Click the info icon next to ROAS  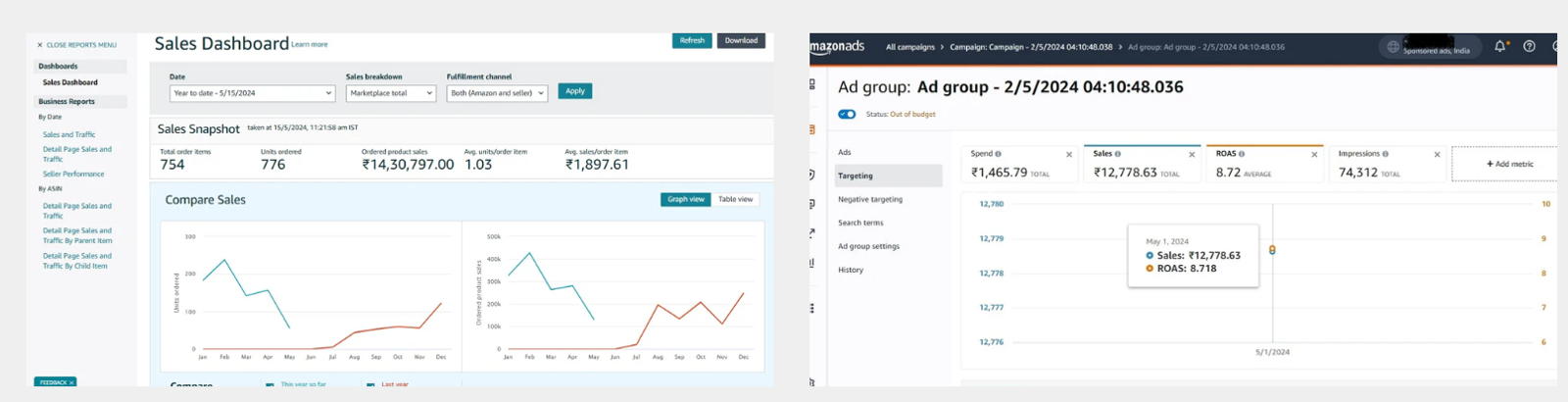point(1242,154)
